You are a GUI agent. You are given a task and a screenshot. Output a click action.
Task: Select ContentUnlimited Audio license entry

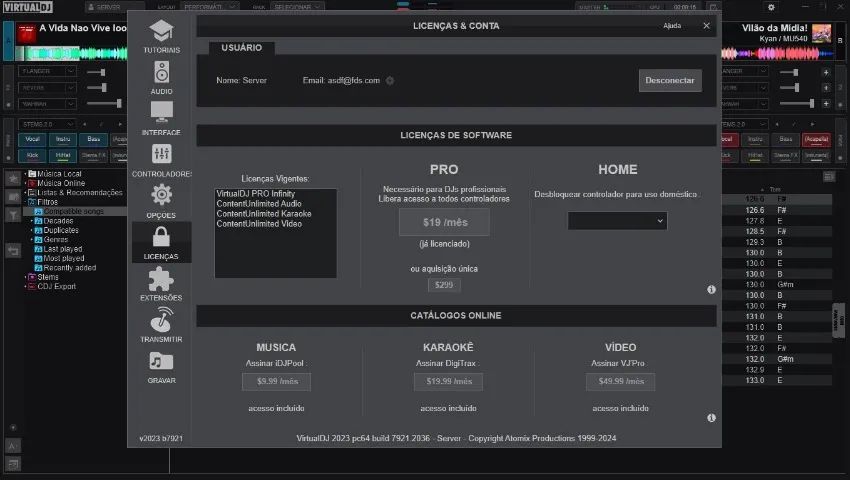click(x=259, y=203)
